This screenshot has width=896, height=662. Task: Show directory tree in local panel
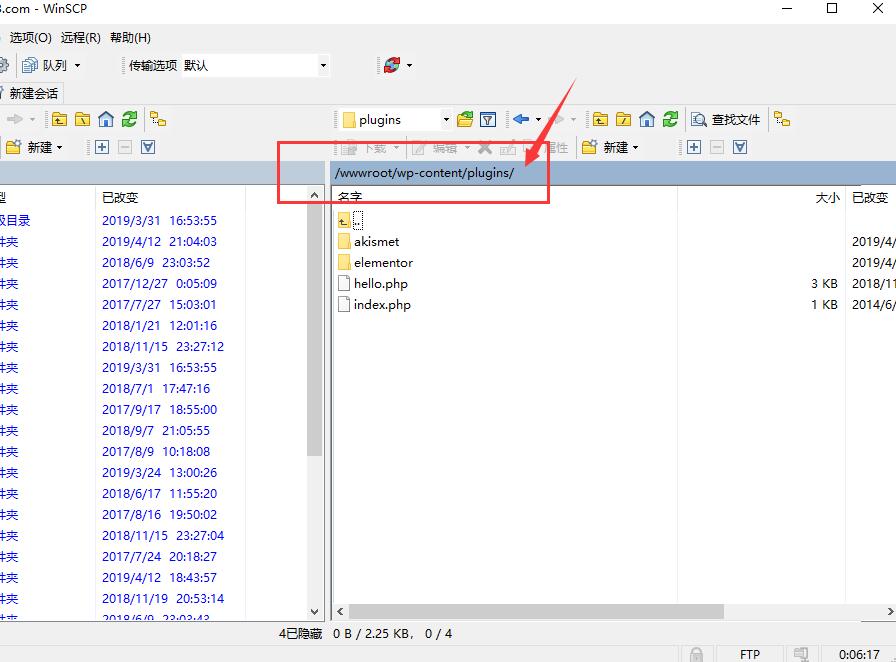[158, 119]
